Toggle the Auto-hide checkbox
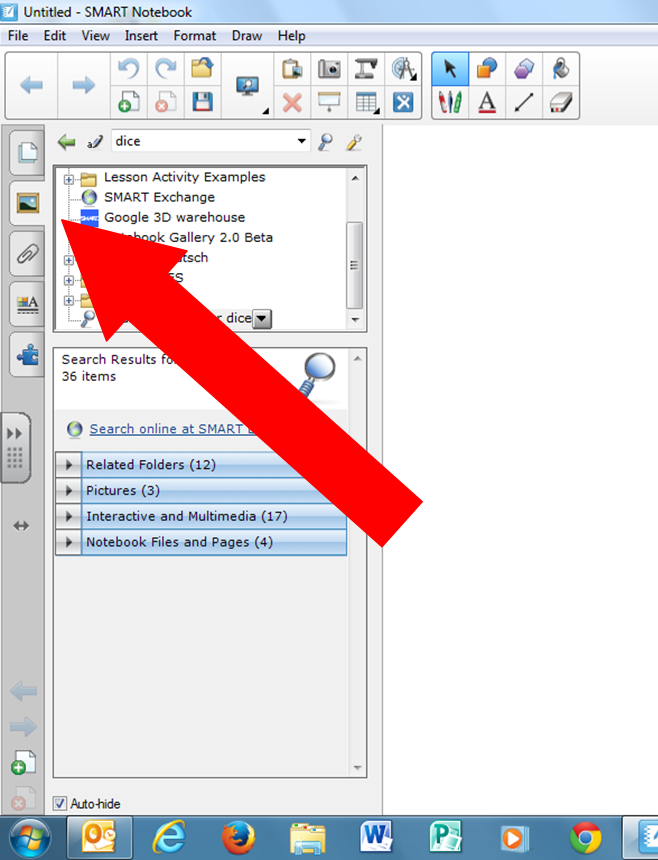The image size is (658, 860). coord(60,804)
